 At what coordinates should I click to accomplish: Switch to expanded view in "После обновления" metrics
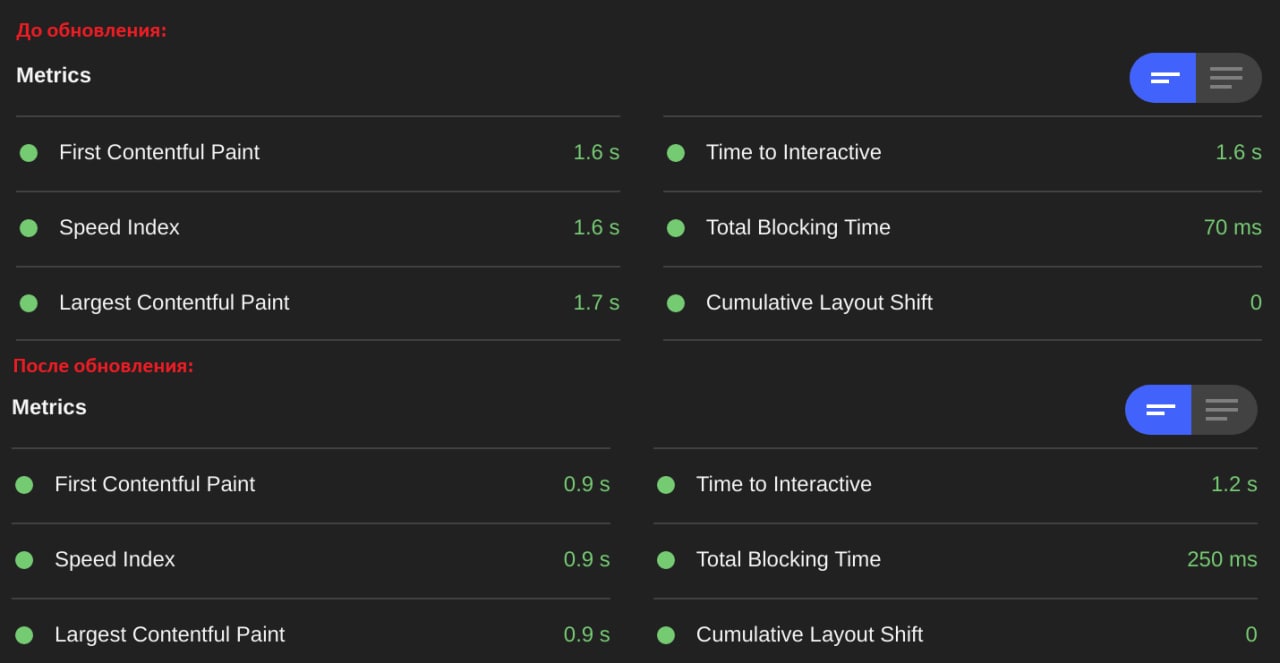click(1222, 410)
